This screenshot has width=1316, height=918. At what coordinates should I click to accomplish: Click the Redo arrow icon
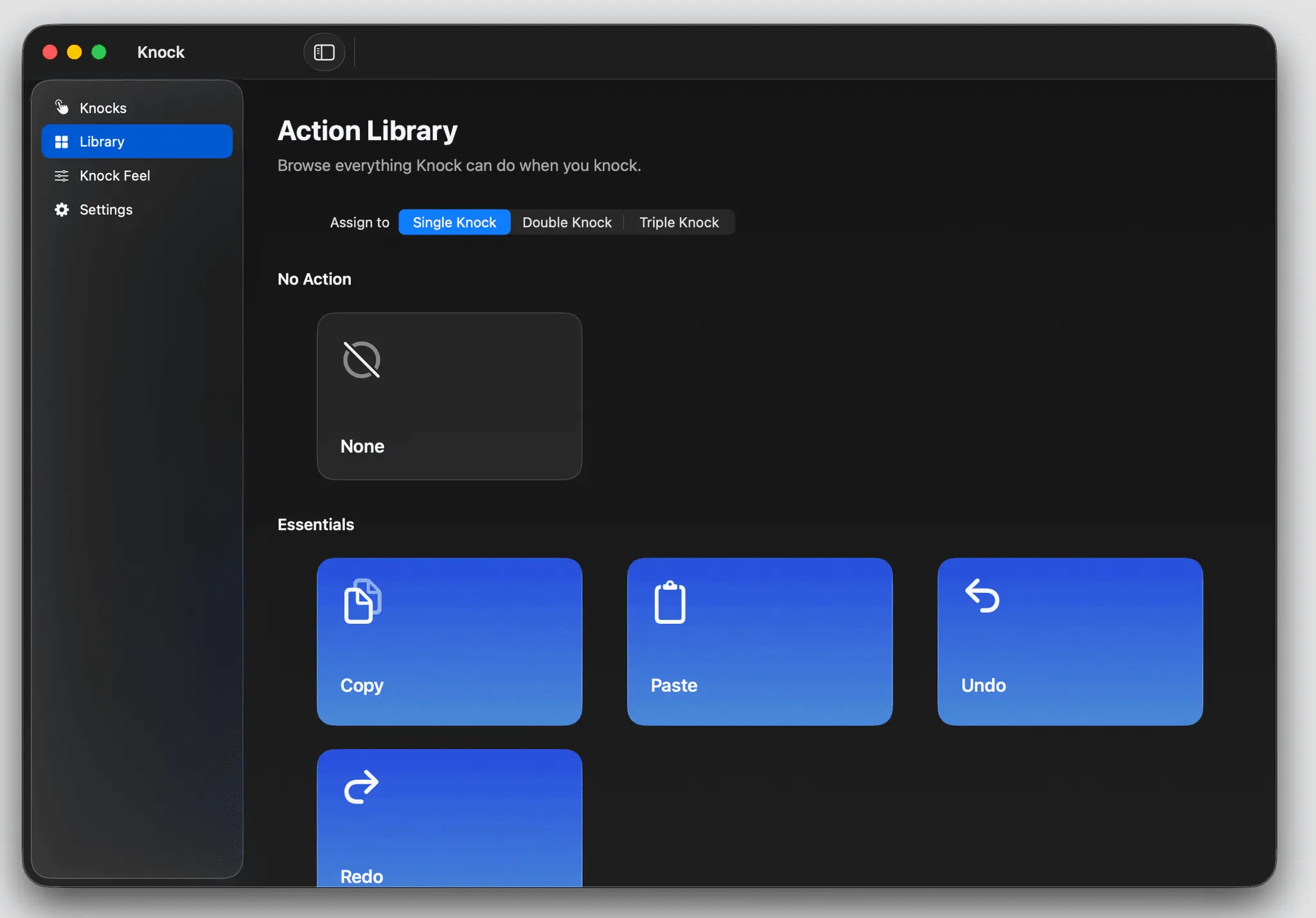click(361, 787)
